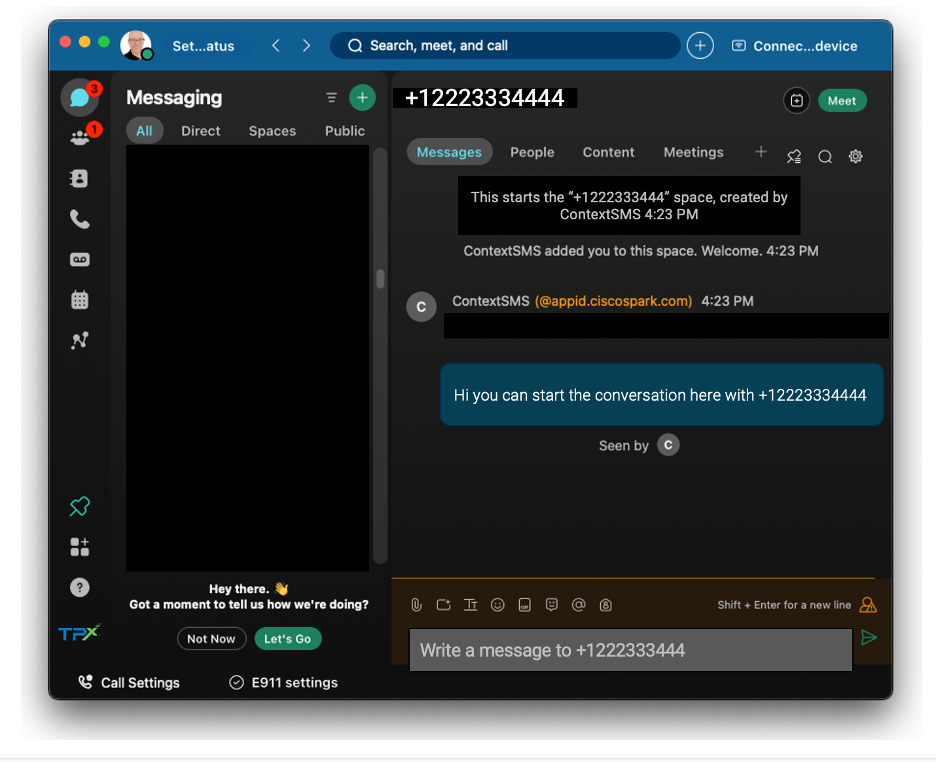The height and width of the screenshot is (762, 936).
Task: Switch to the People tab
Action: click(532, 152)
